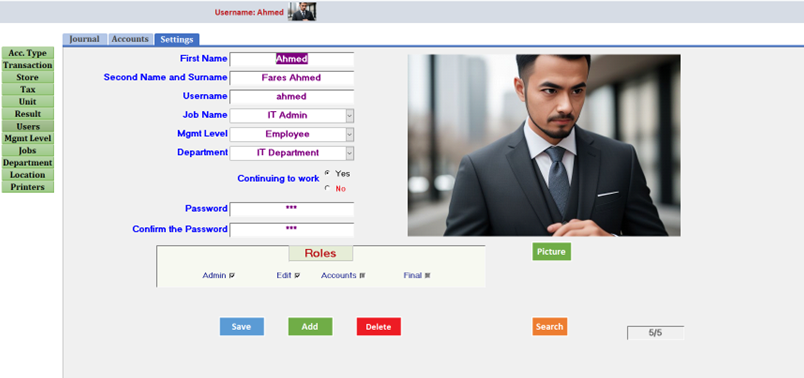Select No for Continuing to work
804x378 pixels.
click(327, 188)
